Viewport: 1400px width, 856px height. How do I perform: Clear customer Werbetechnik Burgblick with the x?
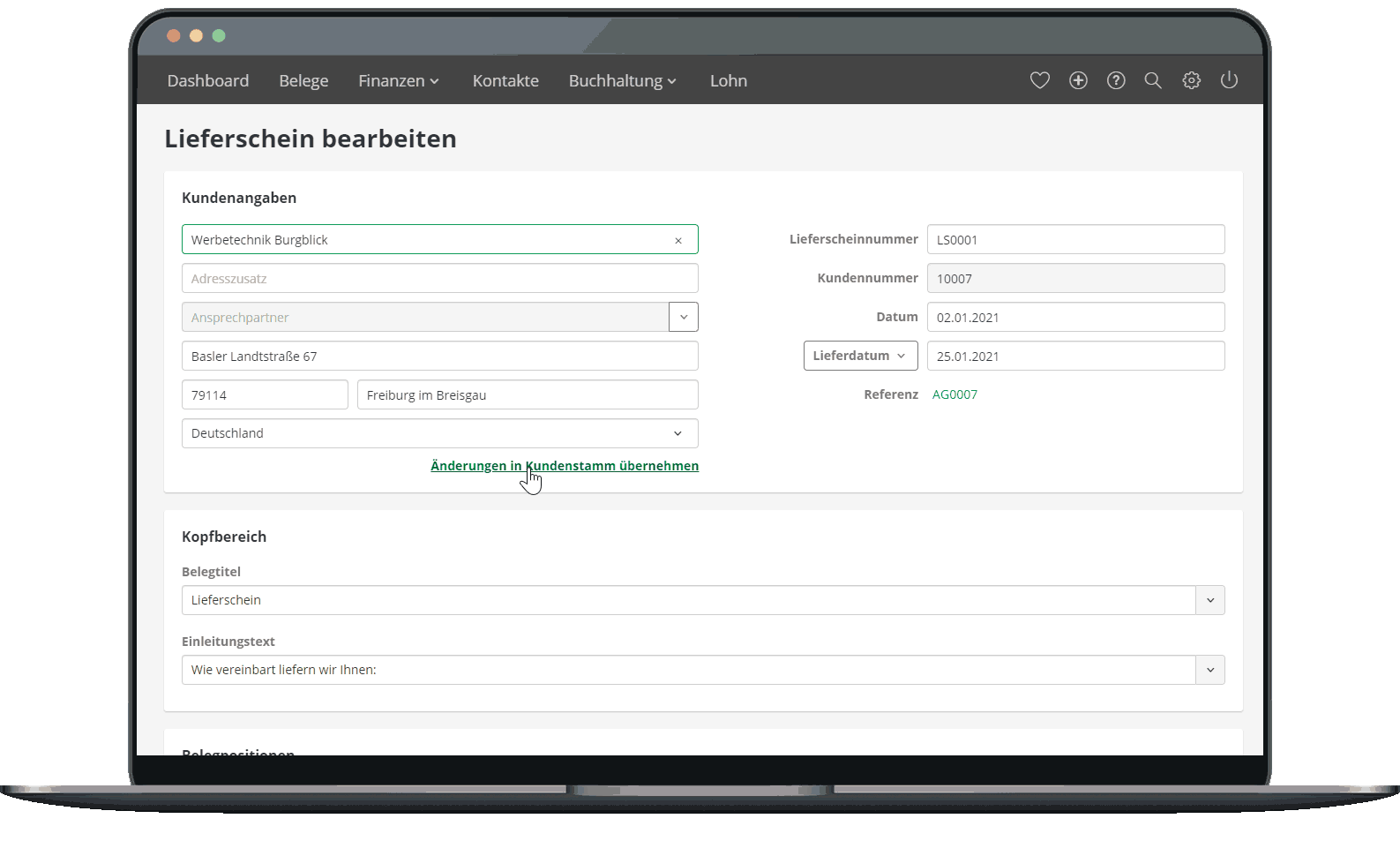pyautogui.click(x=678, y=240)
